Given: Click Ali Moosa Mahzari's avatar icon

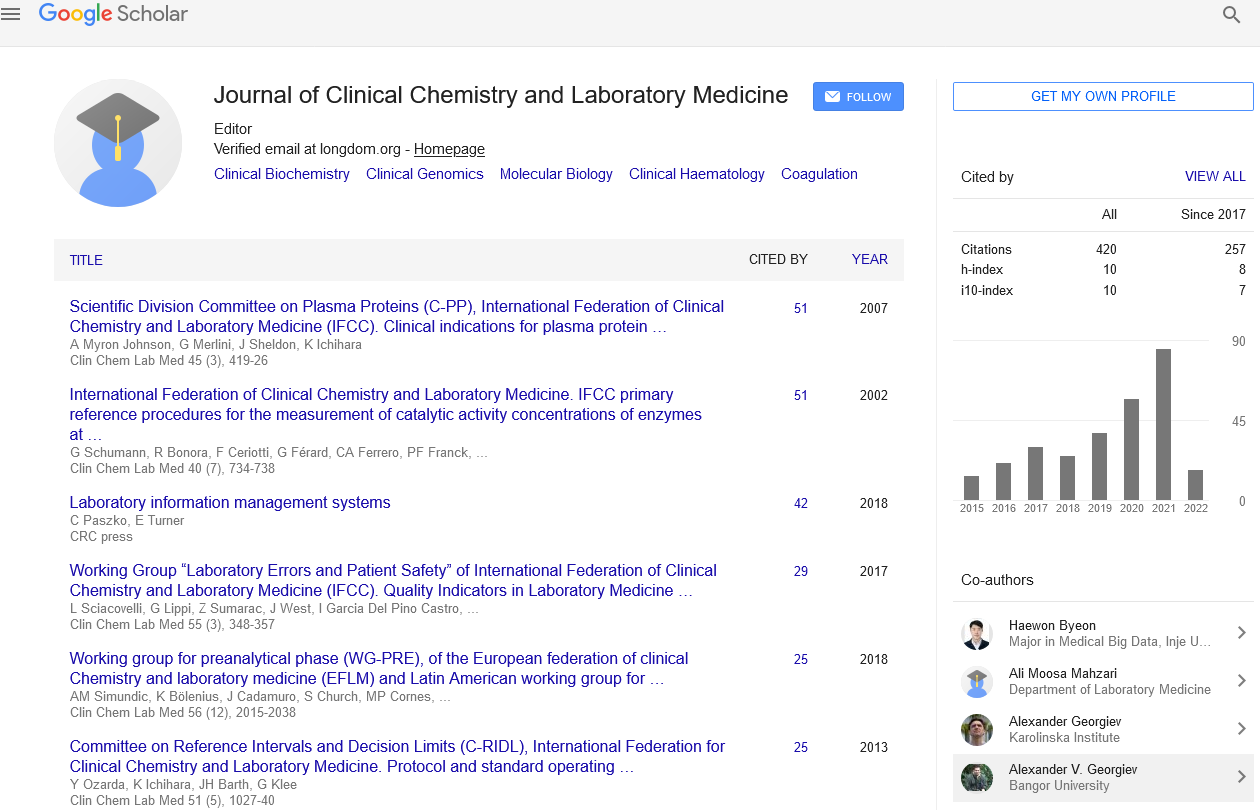Looking at the screenshot, I should [976, 682].
